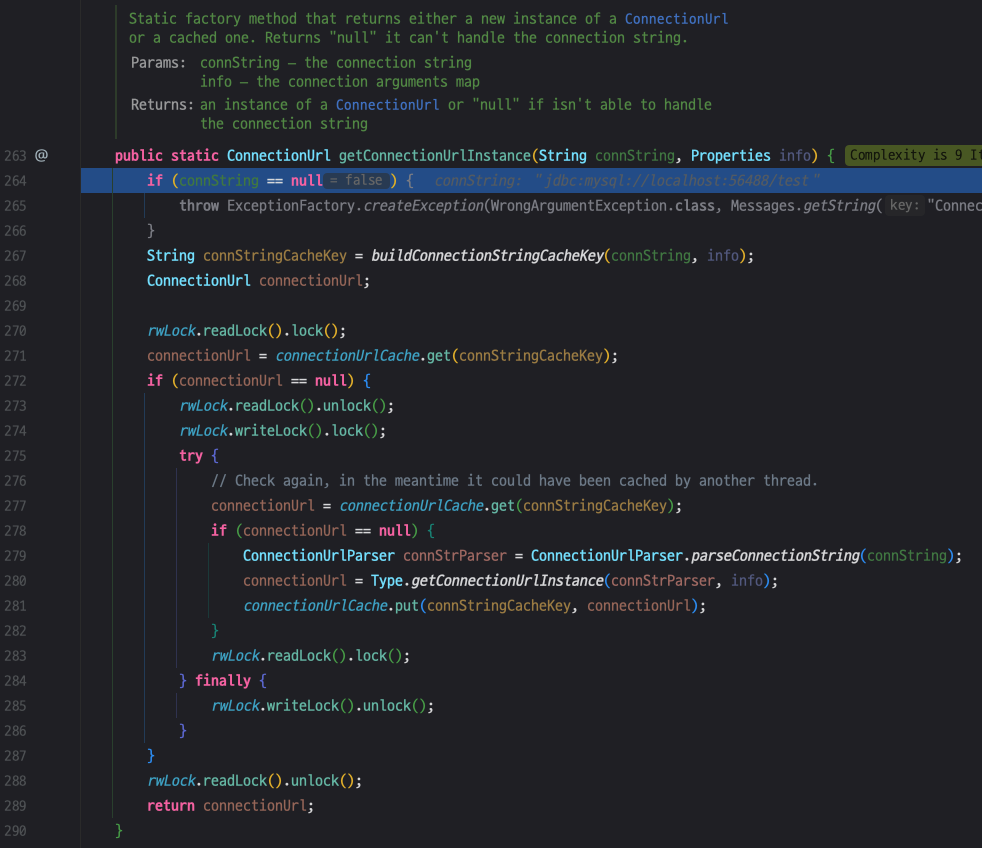
Task: Click writeLock on line 274
Action: 271,431
